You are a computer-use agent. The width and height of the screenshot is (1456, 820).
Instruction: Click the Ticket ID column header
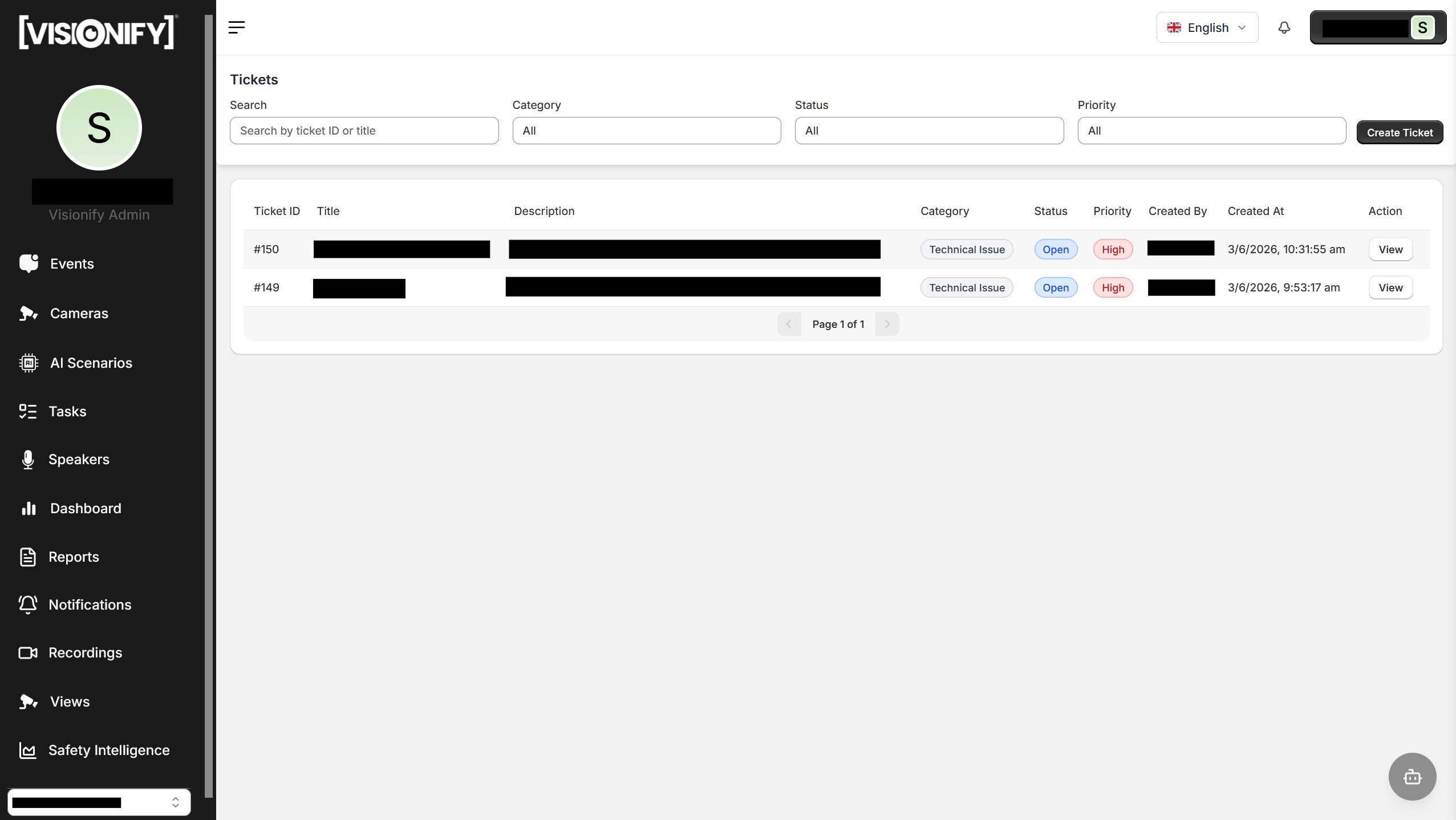click(277, 211)
